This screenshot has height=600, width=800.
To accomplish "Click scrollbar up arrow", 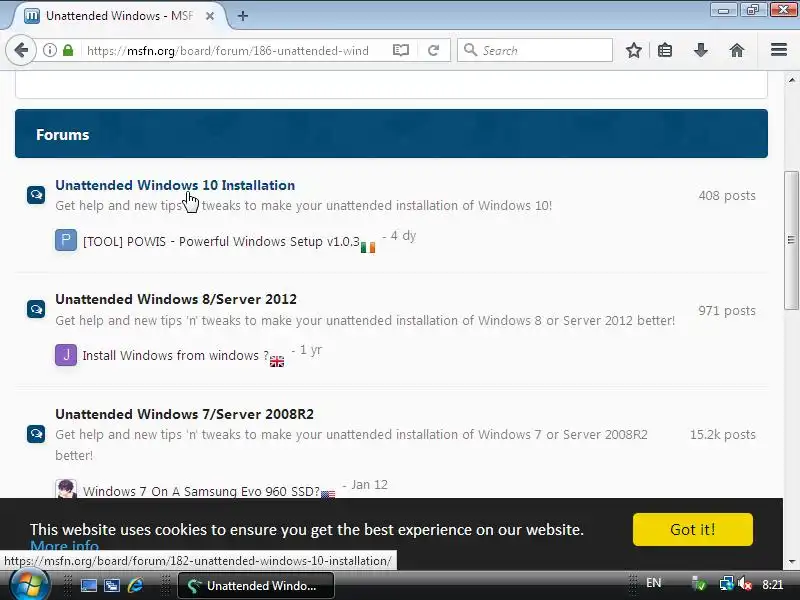I will [x=791, y=80].
